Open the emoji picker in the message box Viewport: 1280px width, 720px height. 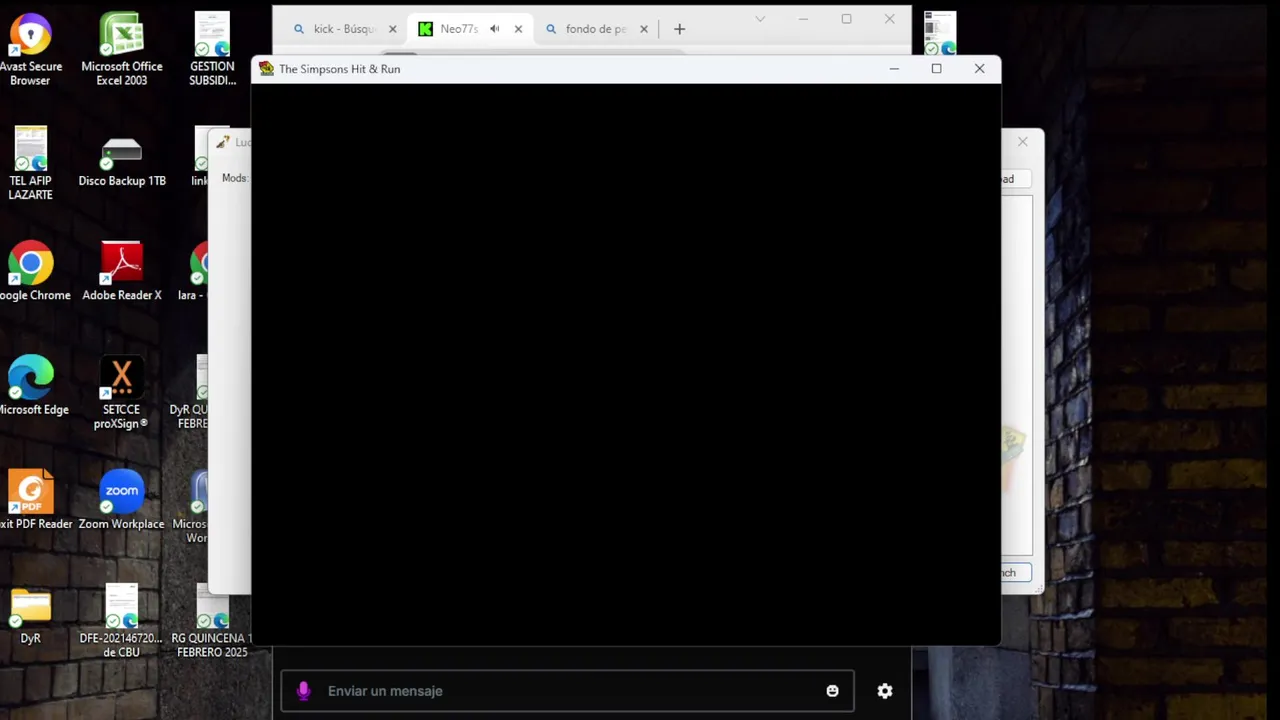832,691
